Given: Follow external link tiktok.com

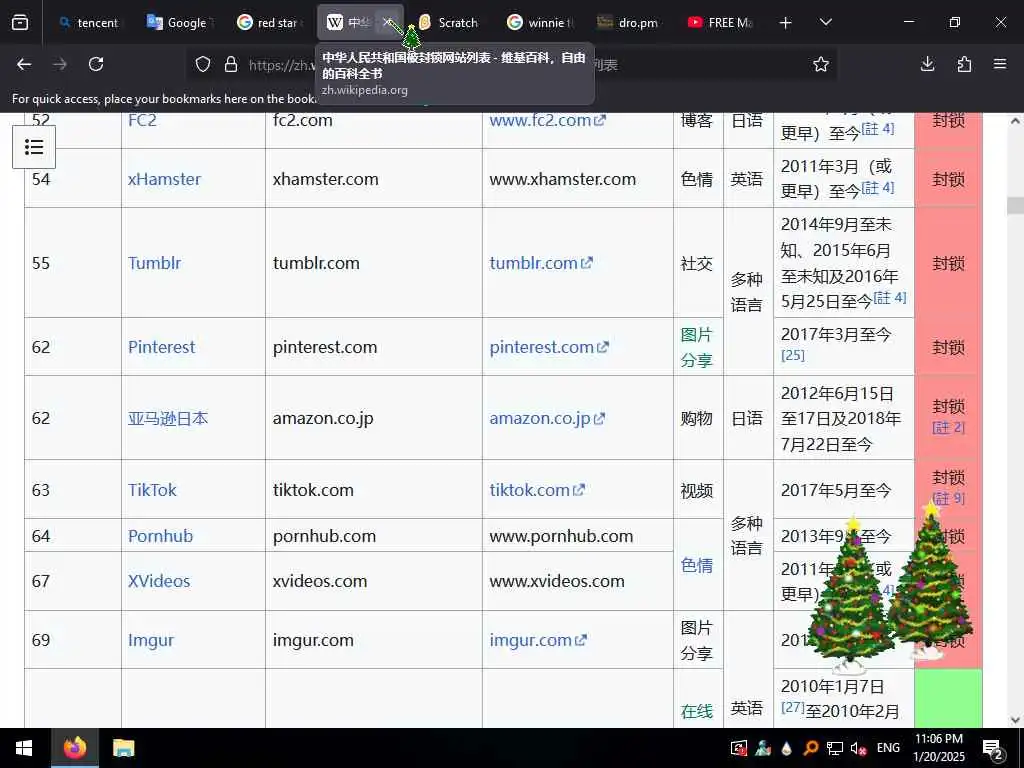Looking at the screenshot, I should coord(537,490).
